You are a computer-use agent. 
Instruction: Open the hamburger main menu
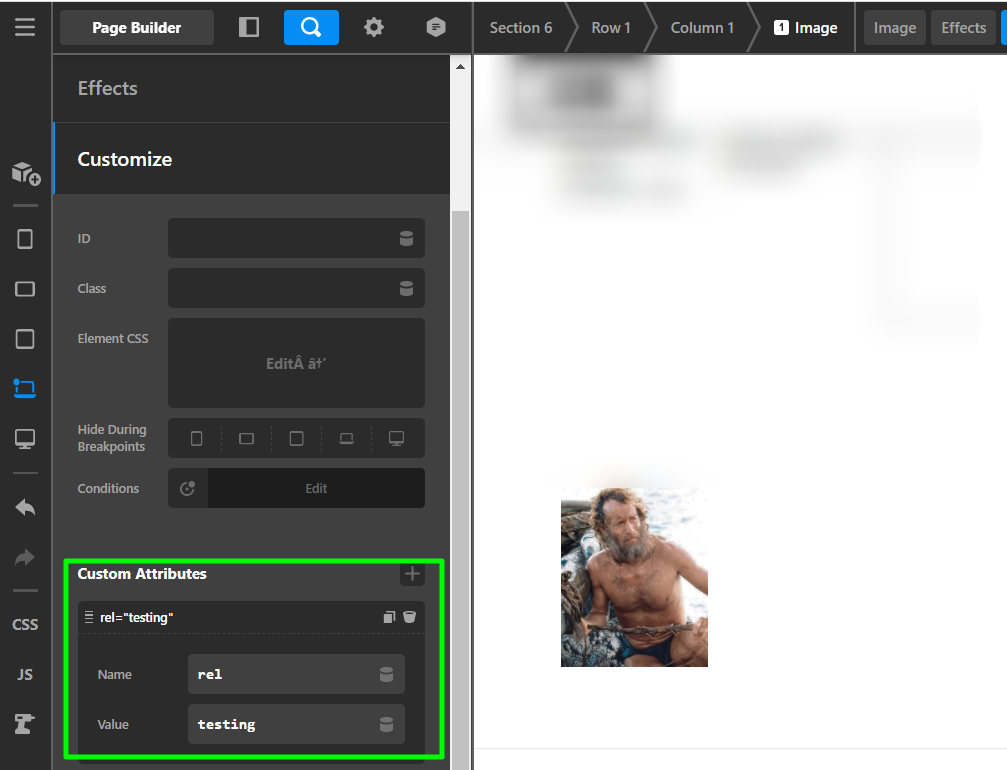(25, 27)
